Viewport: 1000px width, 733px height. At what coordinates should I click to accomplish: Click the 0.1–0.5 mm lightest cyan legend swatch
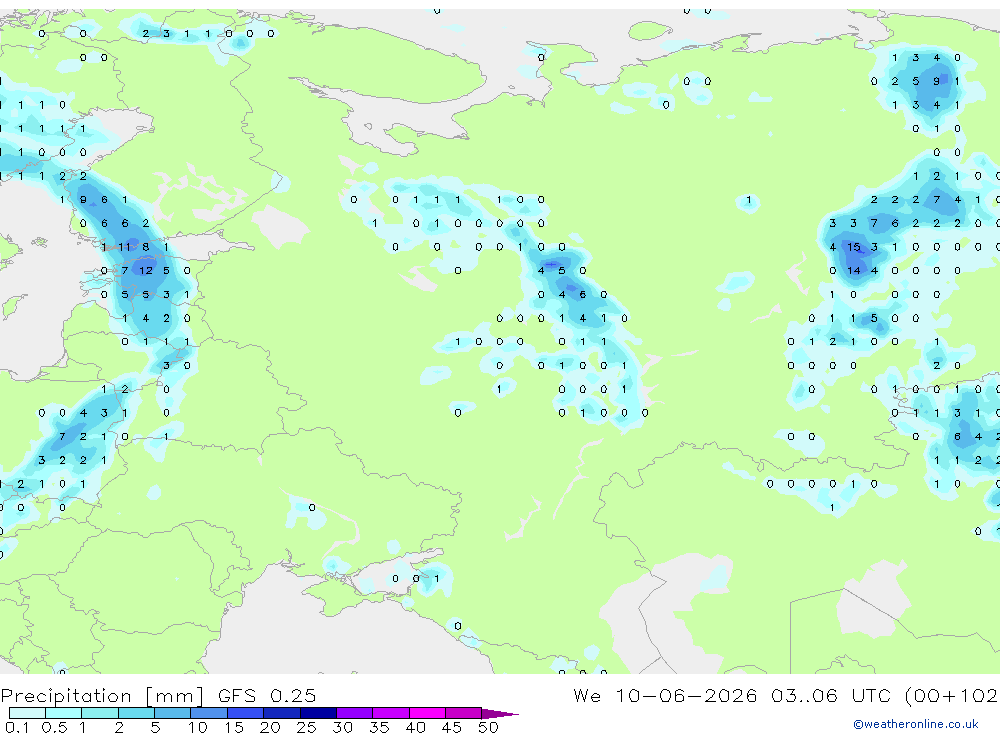click(27, 713)
